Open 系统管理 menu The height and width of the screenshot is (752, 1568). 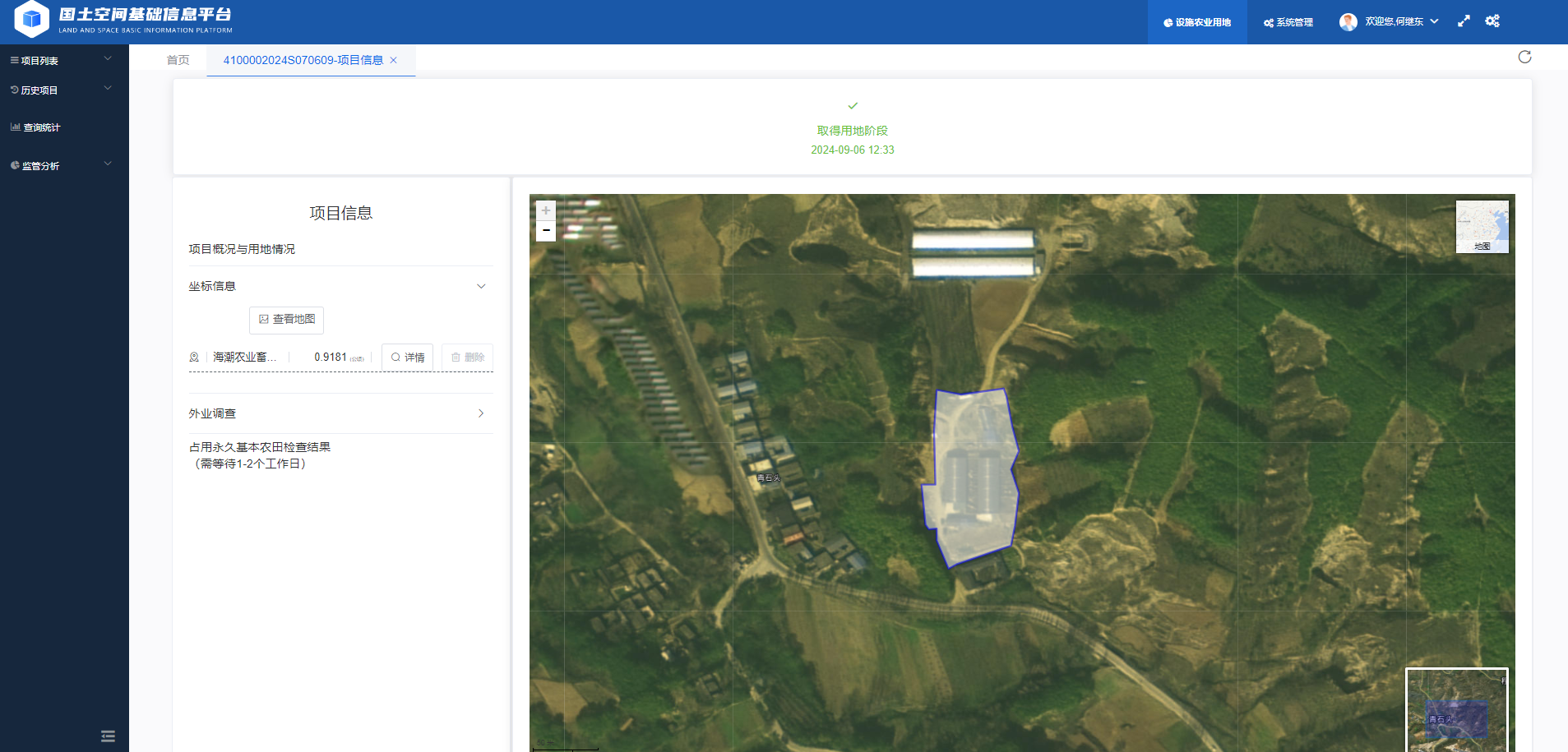point(1288,22)
